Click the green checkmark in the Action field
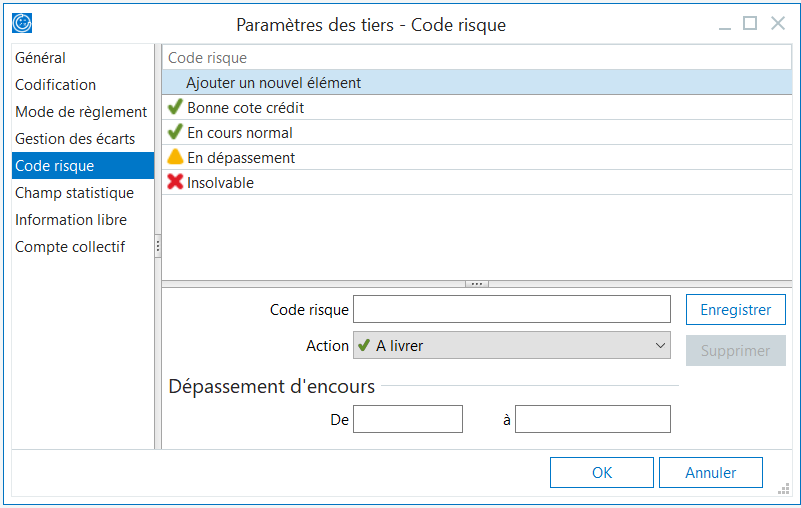 pos(364,346)
